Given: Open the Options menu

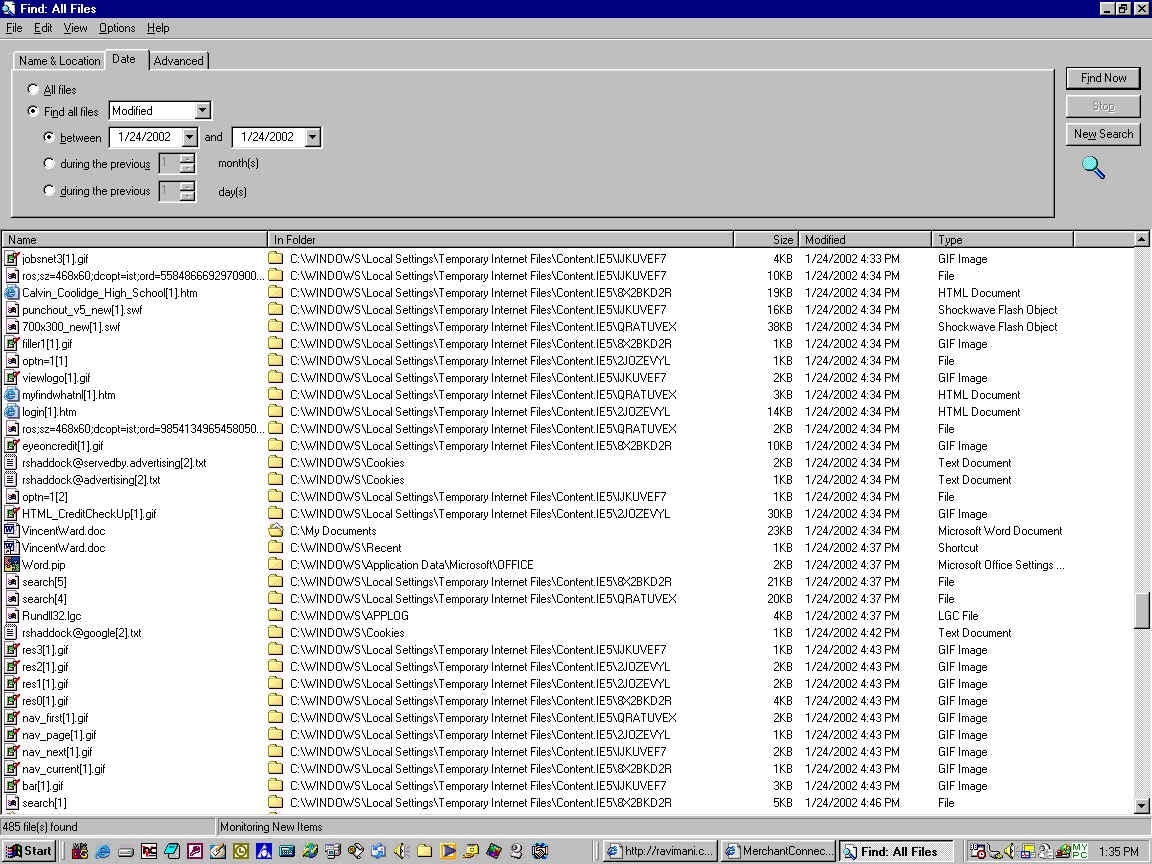Looking at the screenshot, I should coord(117,28).
